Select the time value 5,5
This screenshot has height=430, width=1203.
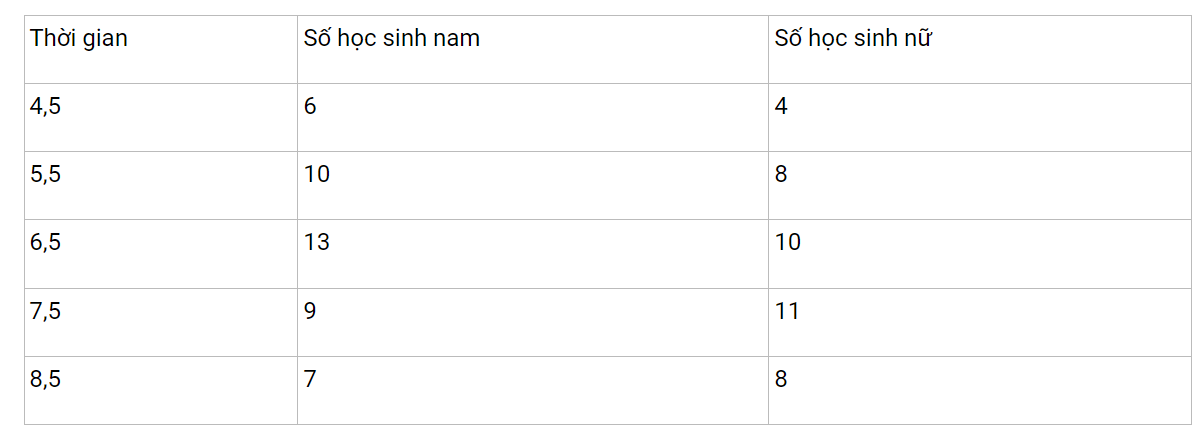pos(46,174)
